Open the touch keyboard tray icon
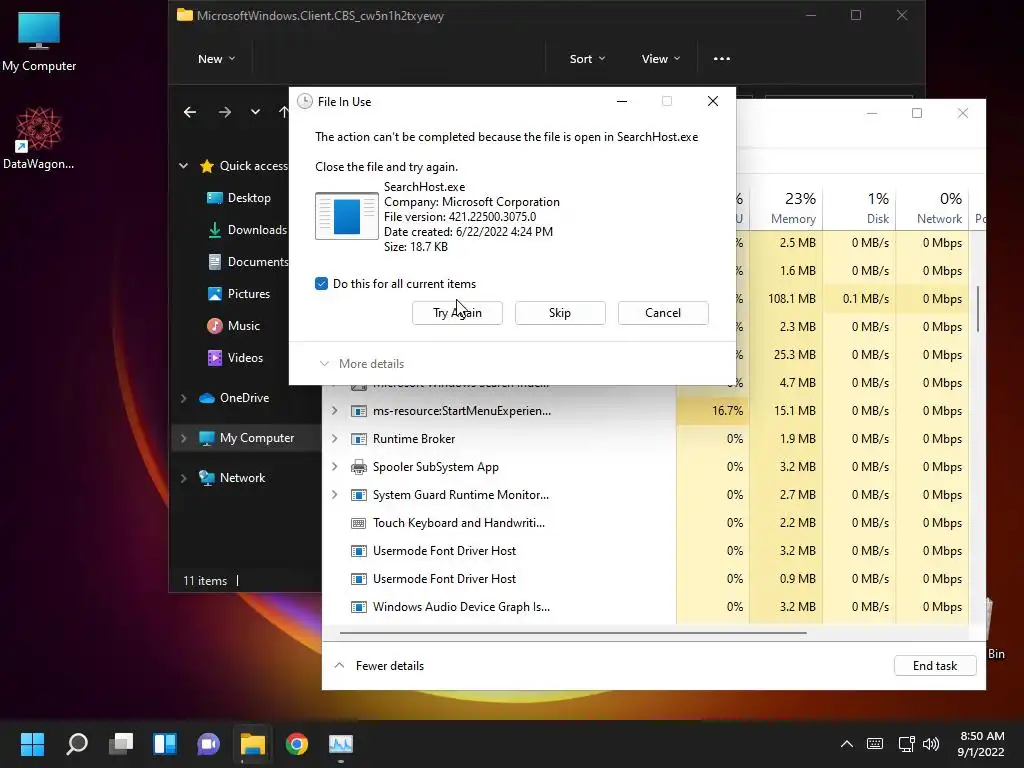Viewport: 1024px width, 768px height. [x=874, y=744]
